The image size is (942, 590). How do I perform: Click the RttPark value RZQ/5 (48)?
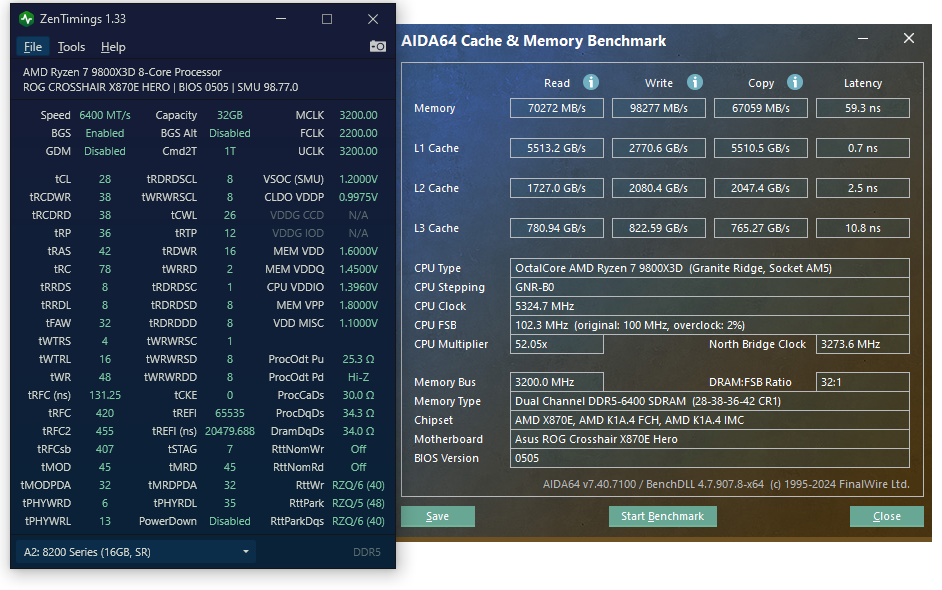358,503
